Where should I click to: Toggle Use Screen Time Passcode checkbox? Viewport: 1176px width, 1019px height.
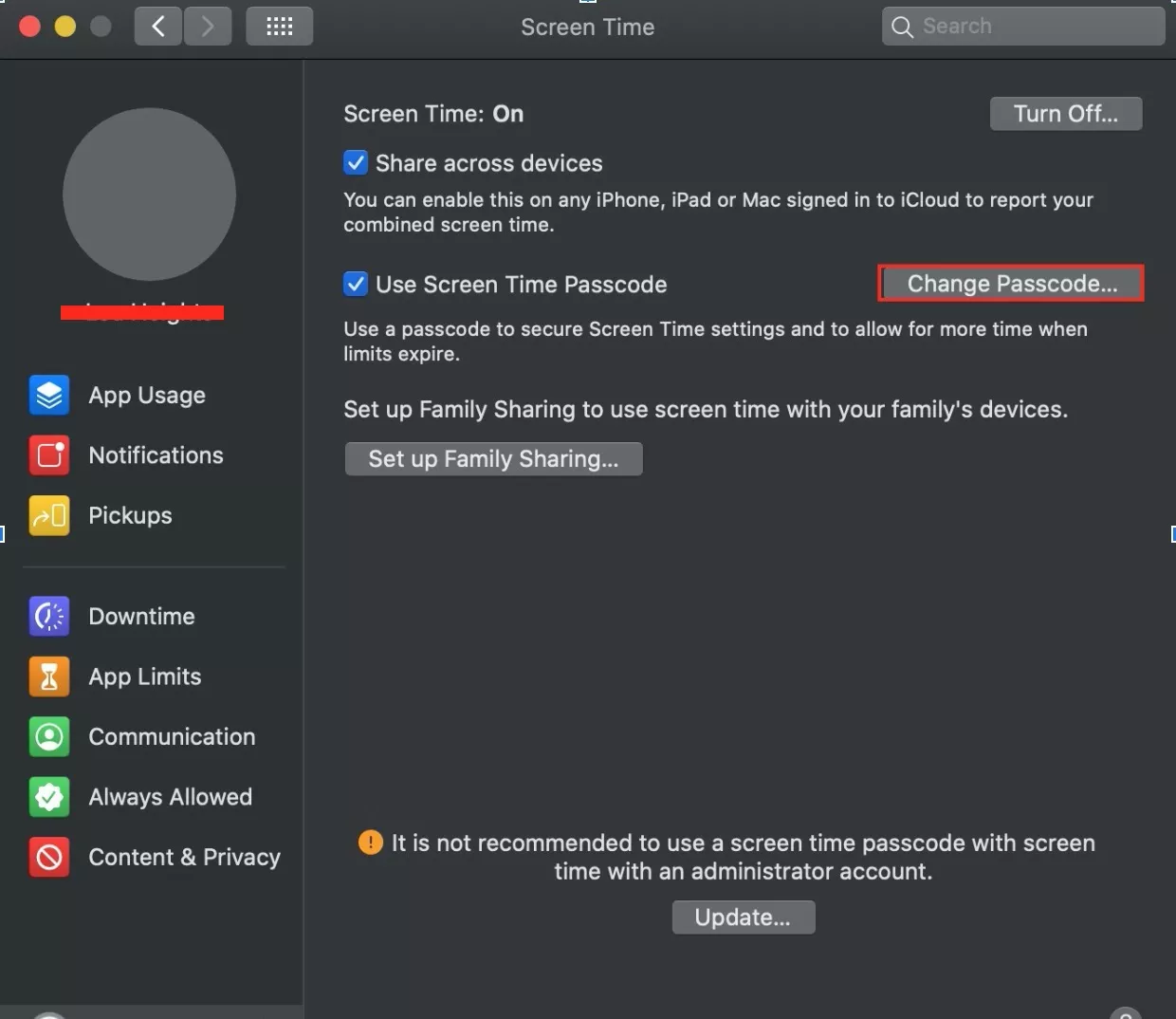(356, 285)
